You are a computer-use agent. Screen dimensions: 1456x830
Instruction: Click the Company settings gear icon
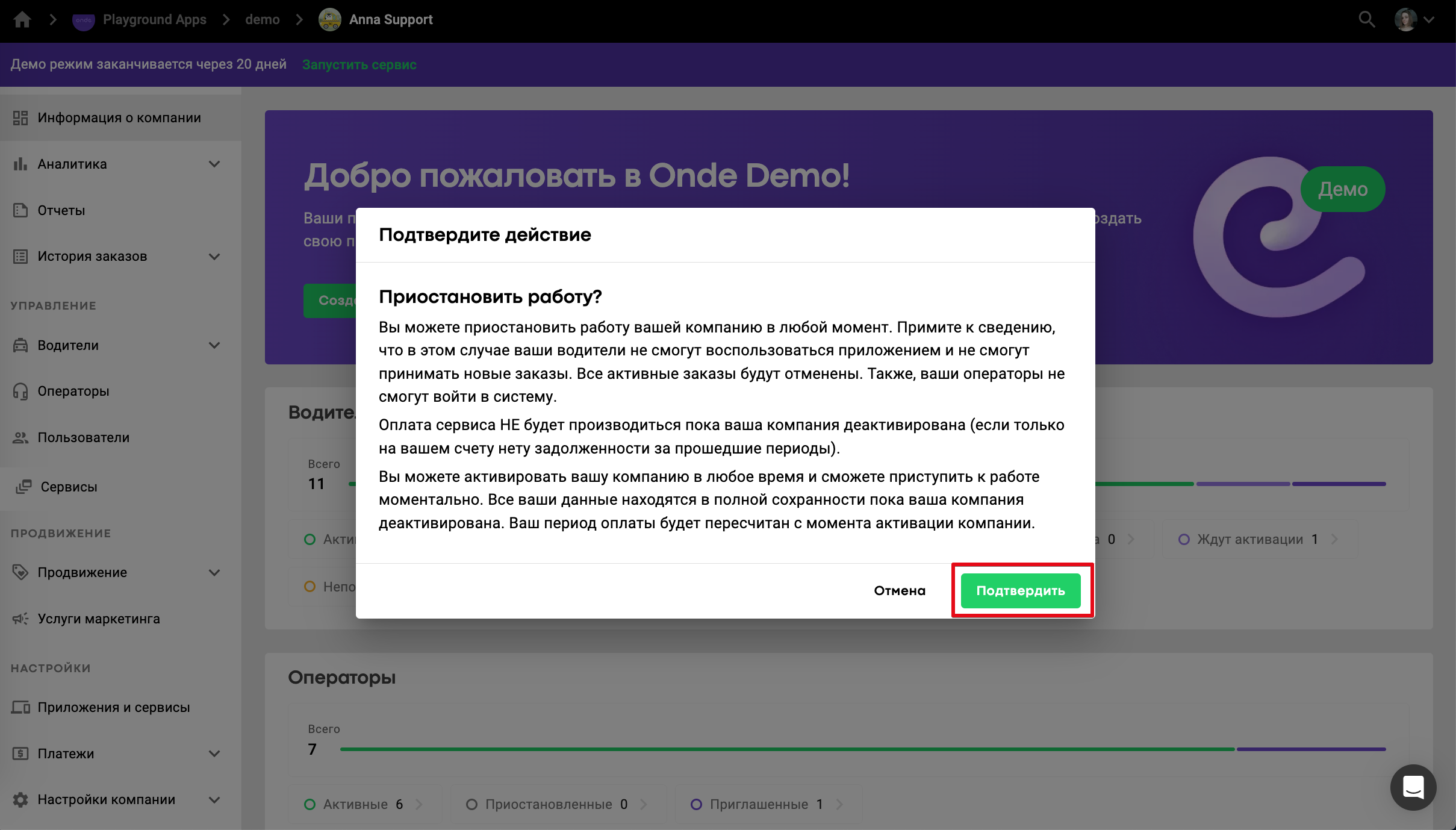pos(20,799)
